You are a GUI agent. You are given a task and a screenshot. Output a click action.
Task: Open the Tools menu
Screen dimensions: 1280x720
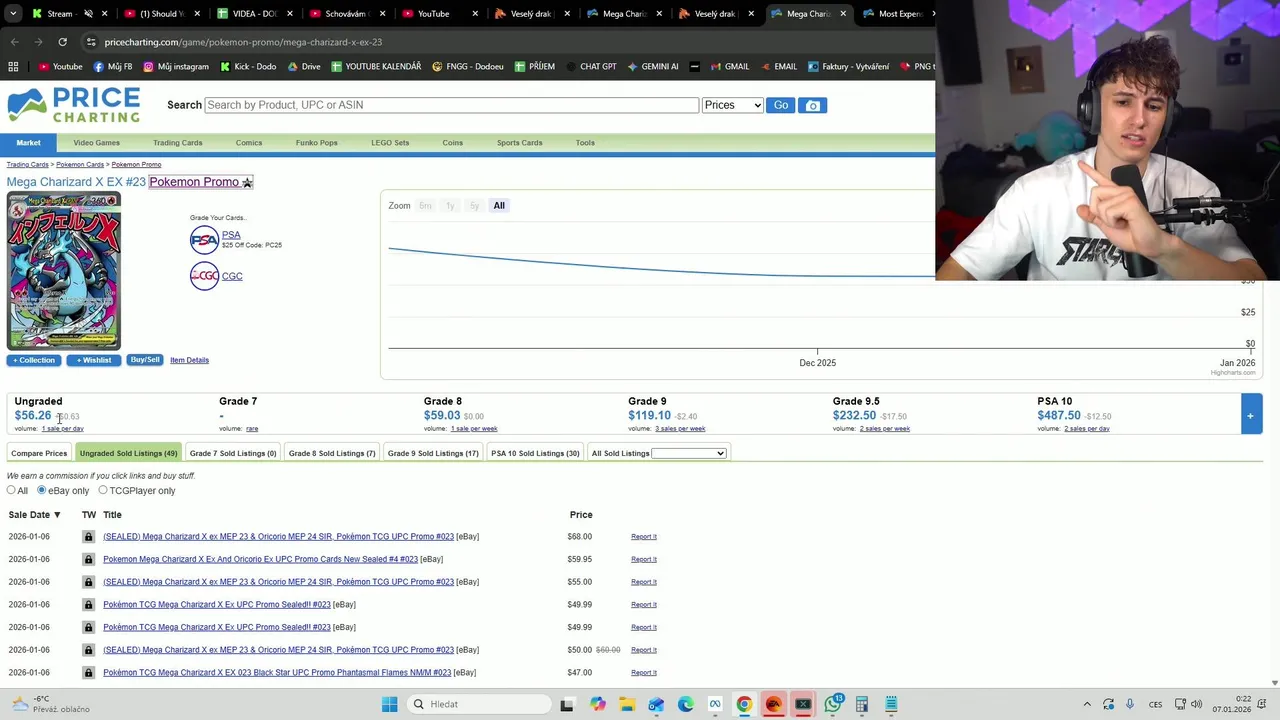[585, 143]
